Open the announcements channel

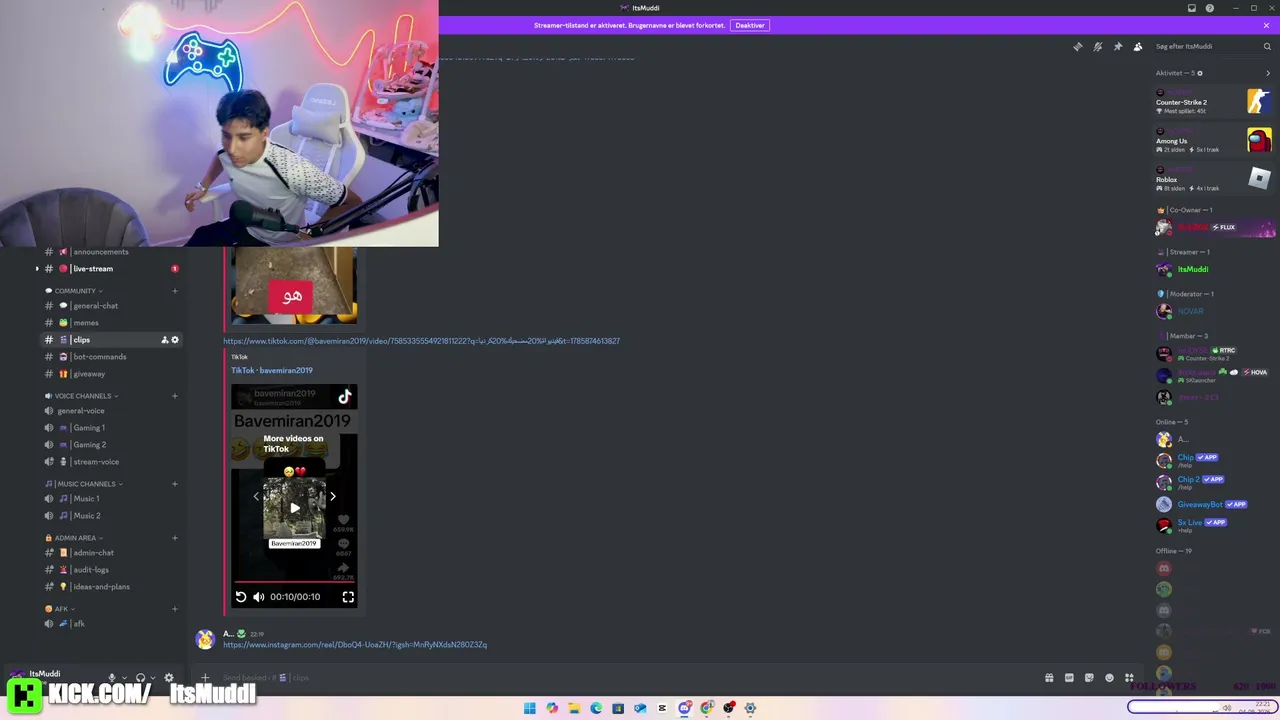click(111, 252)
